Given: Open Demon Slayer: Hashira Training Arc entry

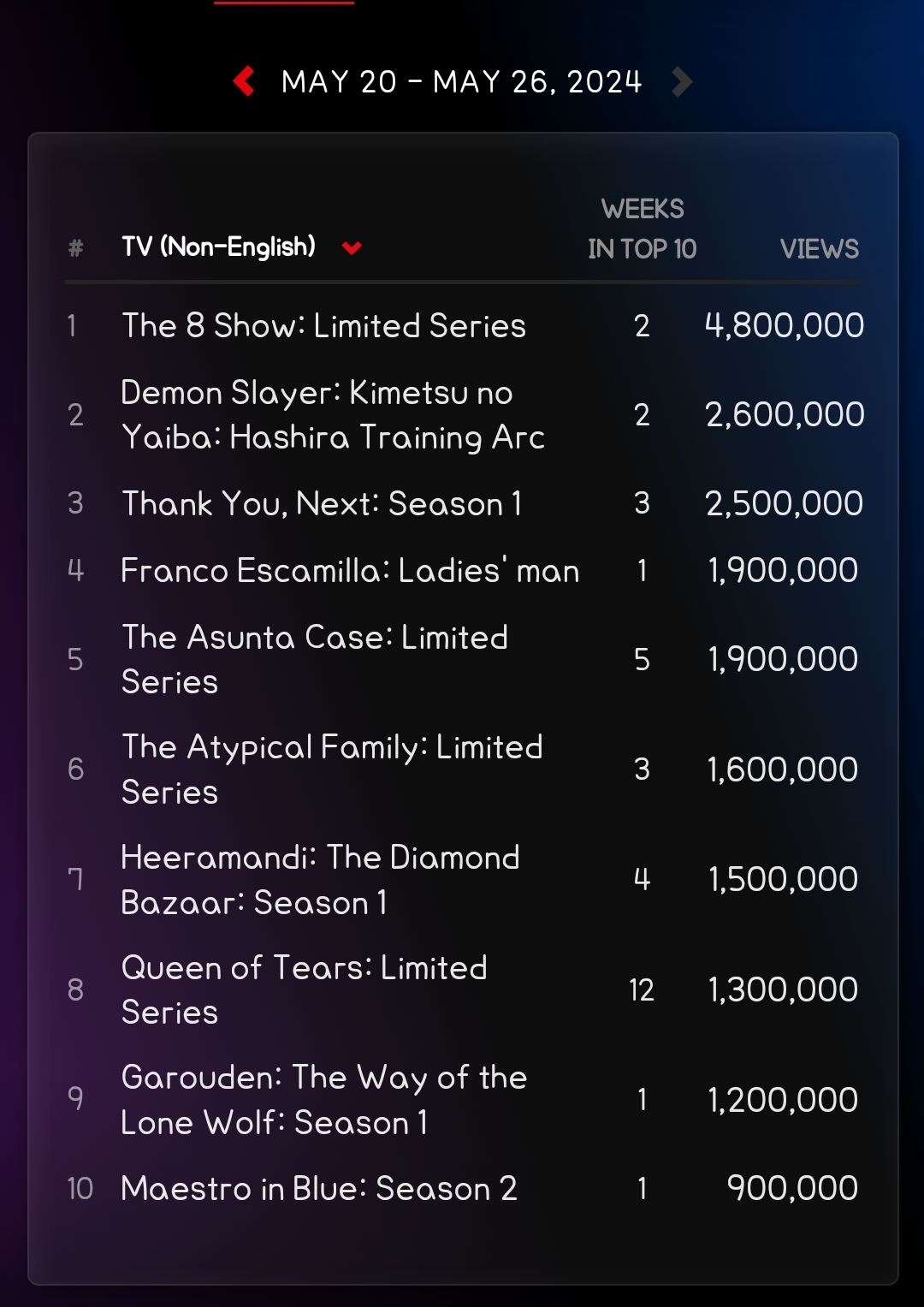Looking at the screenshot, I should tap(333, 415).
